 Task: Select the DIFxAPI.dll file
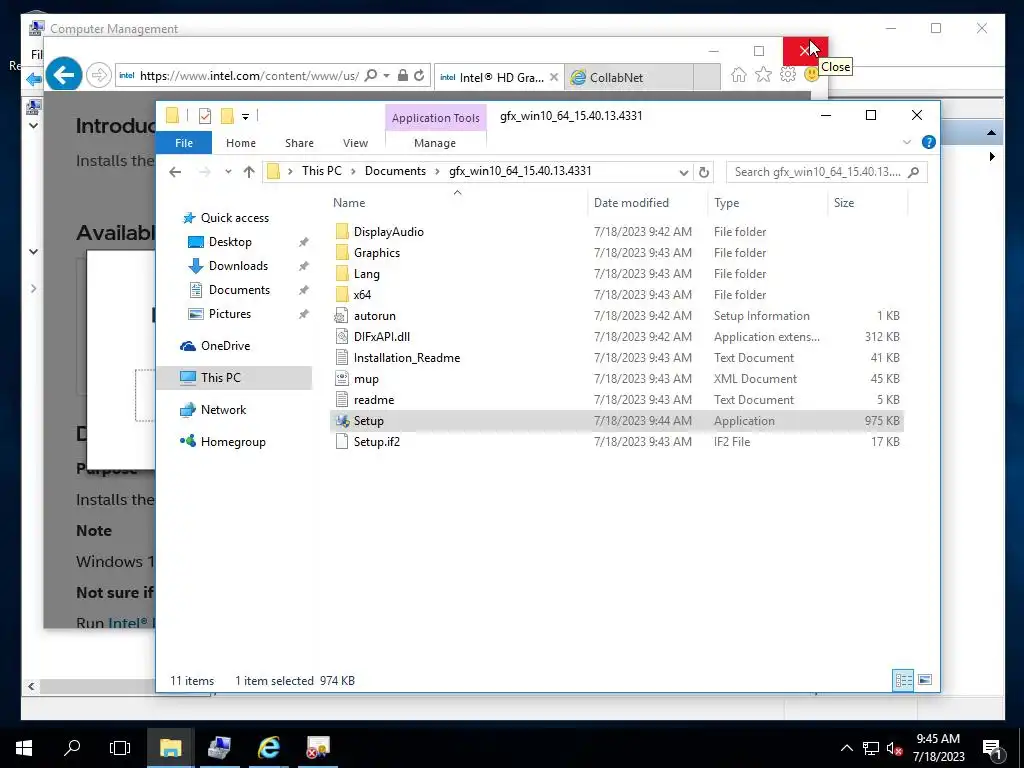(381, 336)
